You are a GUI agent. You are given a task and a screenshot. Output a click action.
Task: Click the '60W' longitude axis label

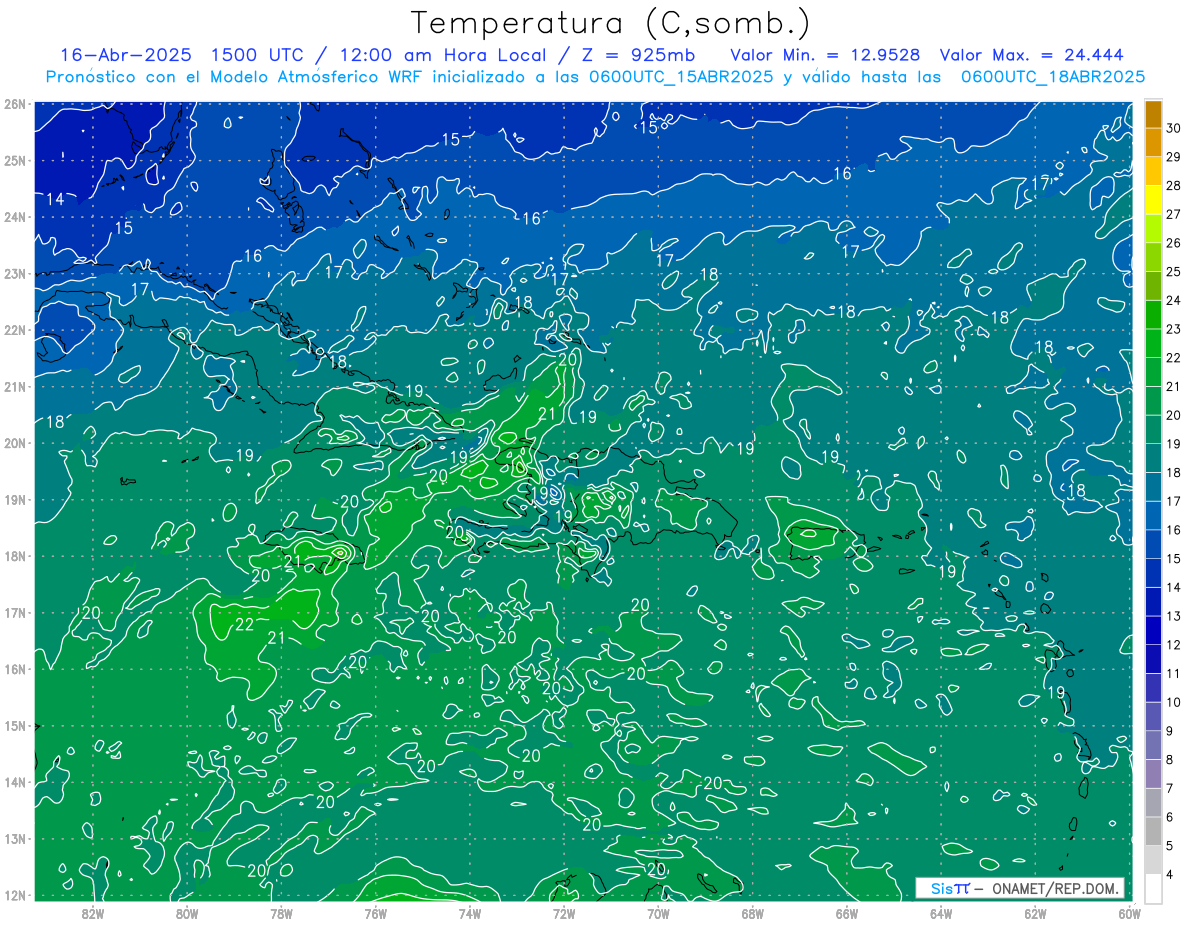tap(1129, 912)
